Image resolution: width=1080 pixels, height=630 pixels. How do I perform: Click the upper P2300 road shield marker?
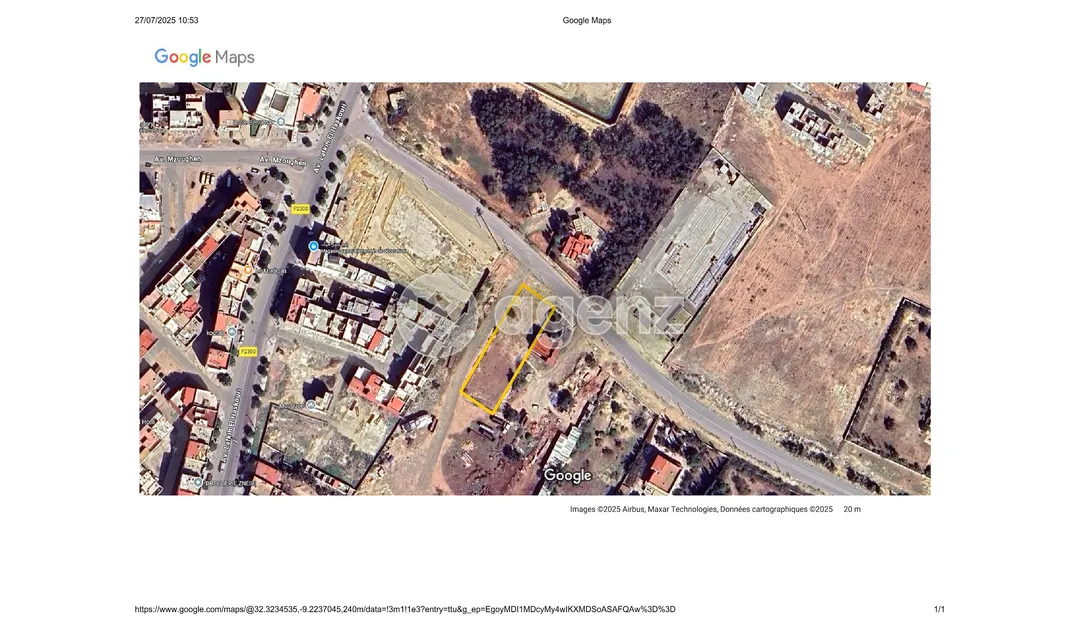point(301,209)
